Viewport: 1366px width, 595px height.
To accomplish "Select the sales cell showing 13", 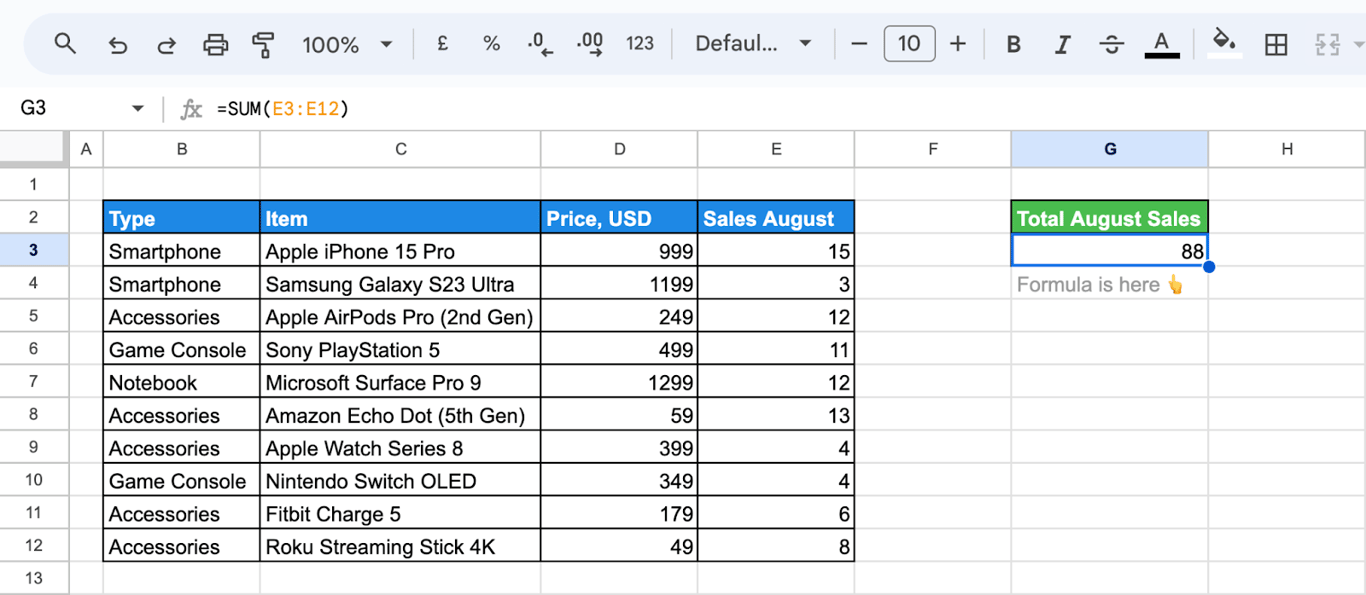I will [x=776, y=415].
